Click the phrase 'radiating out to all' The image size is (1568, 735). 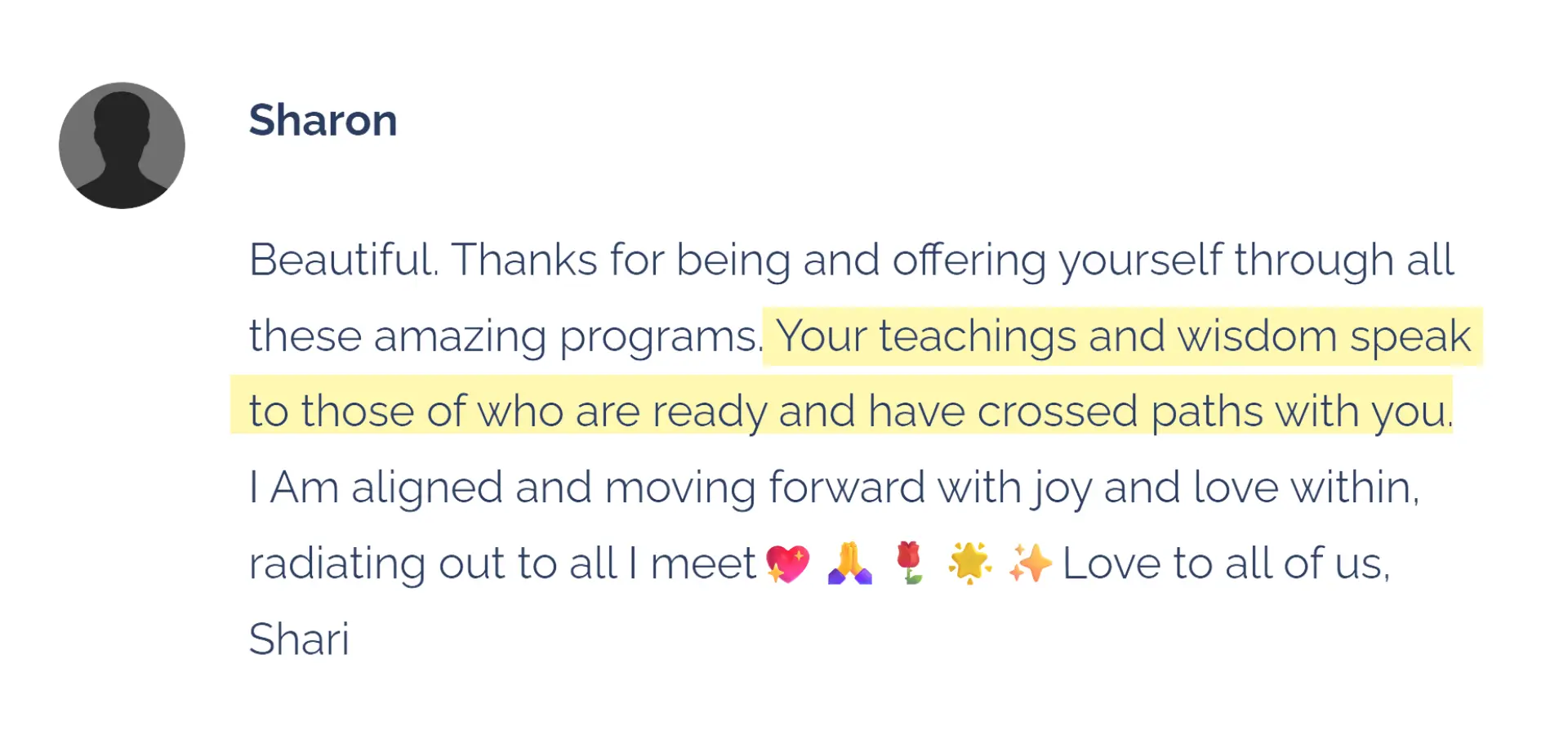(433, 563)
